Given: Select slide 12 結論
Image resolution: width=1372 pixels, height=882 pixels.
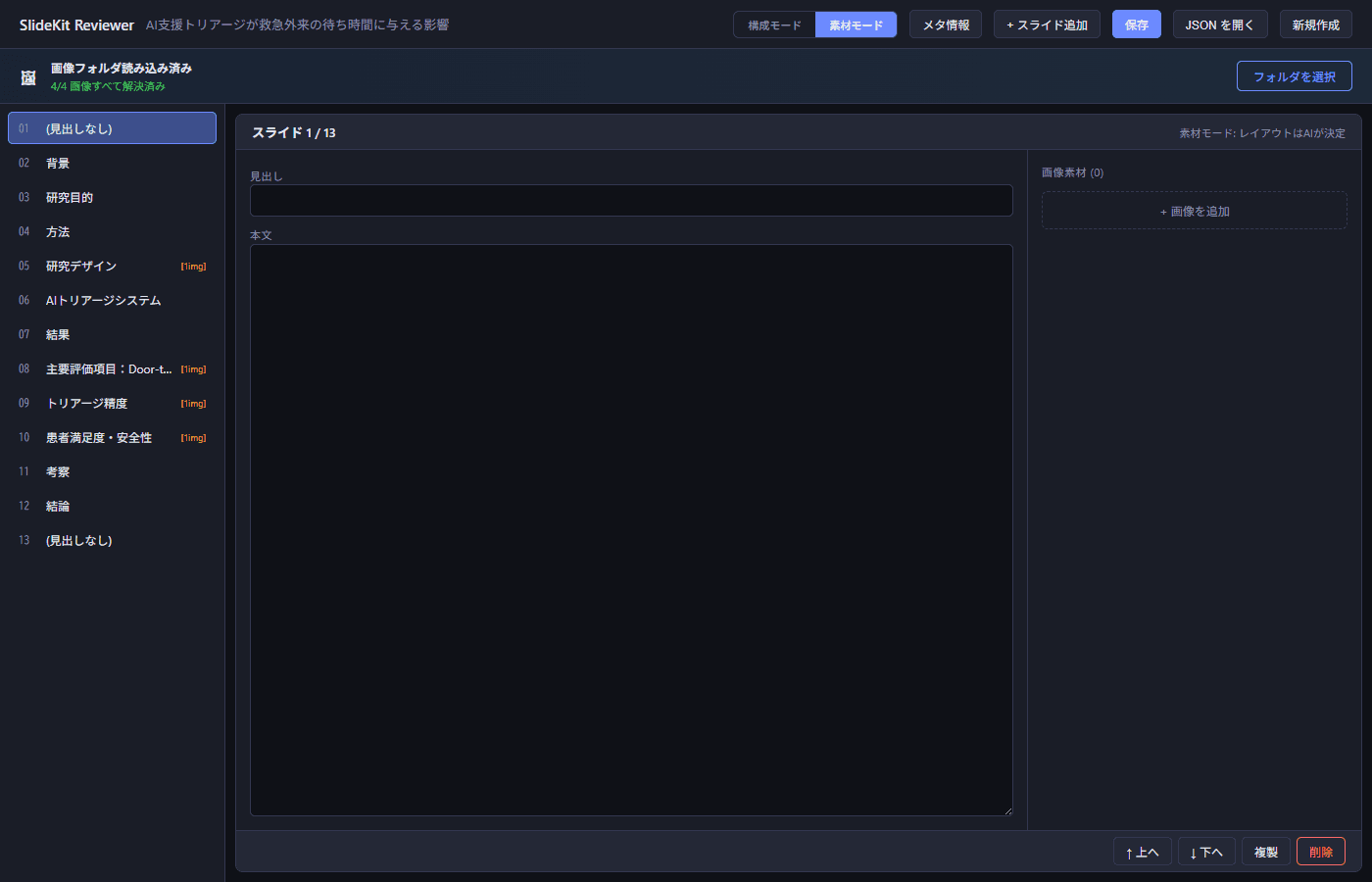Looking at the screenshot, I should [x=112, y=506].
